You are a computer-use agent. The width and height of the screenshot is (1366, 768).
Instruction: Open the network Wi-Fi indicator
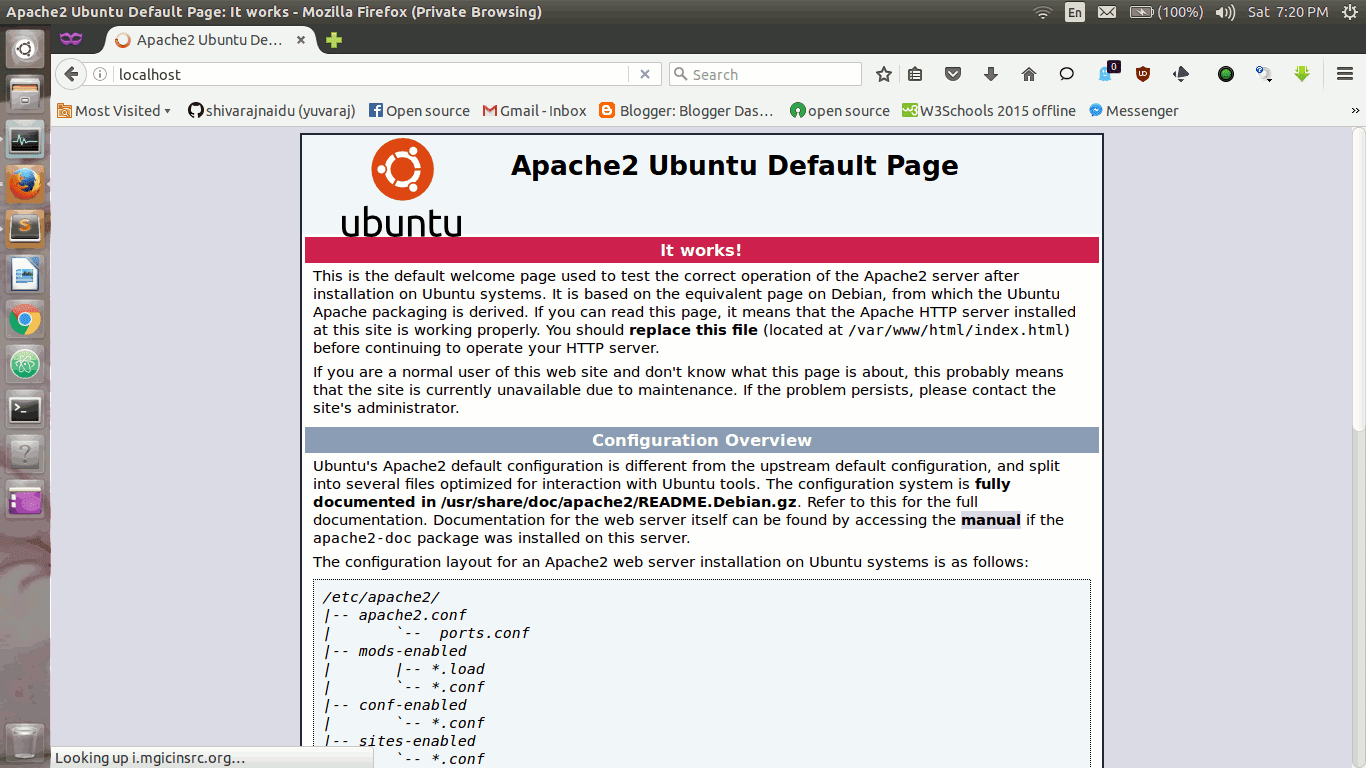1043,12
